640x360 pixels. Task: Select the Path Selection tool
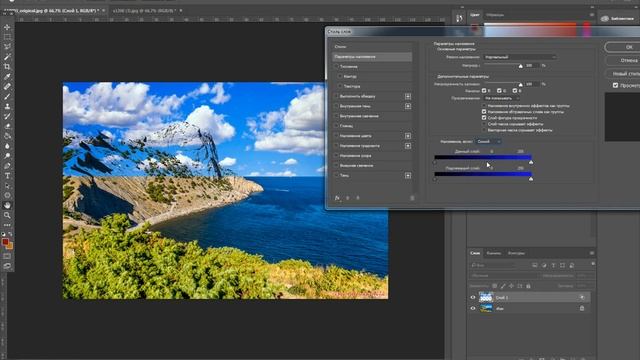[x=7, y=186]
